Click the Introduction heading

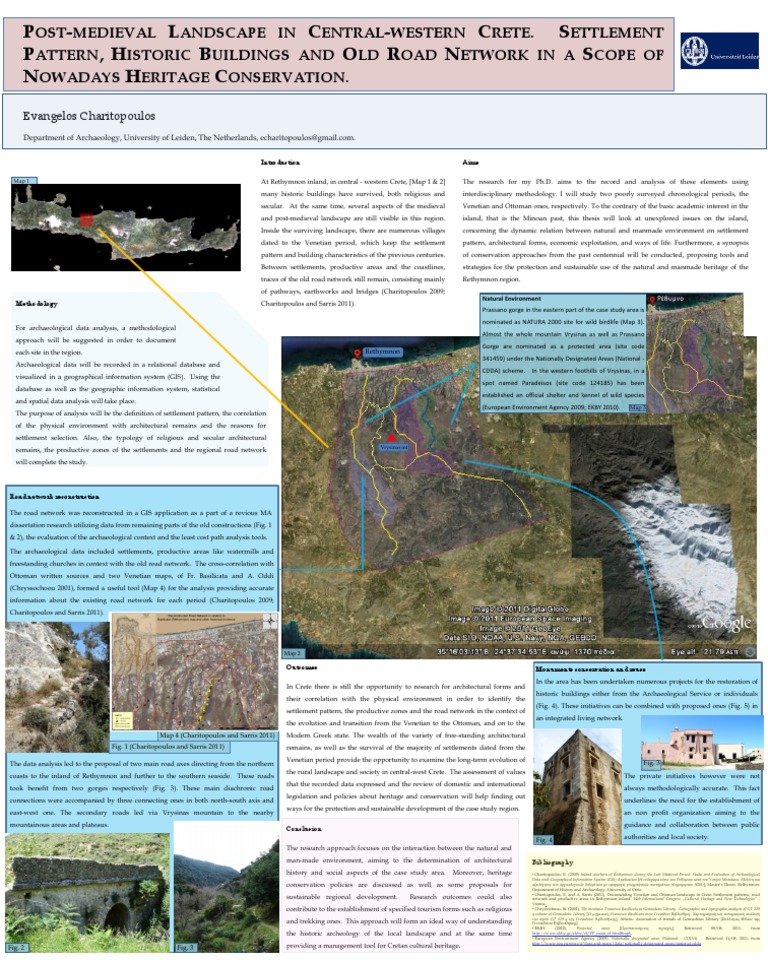coord(280,162)
